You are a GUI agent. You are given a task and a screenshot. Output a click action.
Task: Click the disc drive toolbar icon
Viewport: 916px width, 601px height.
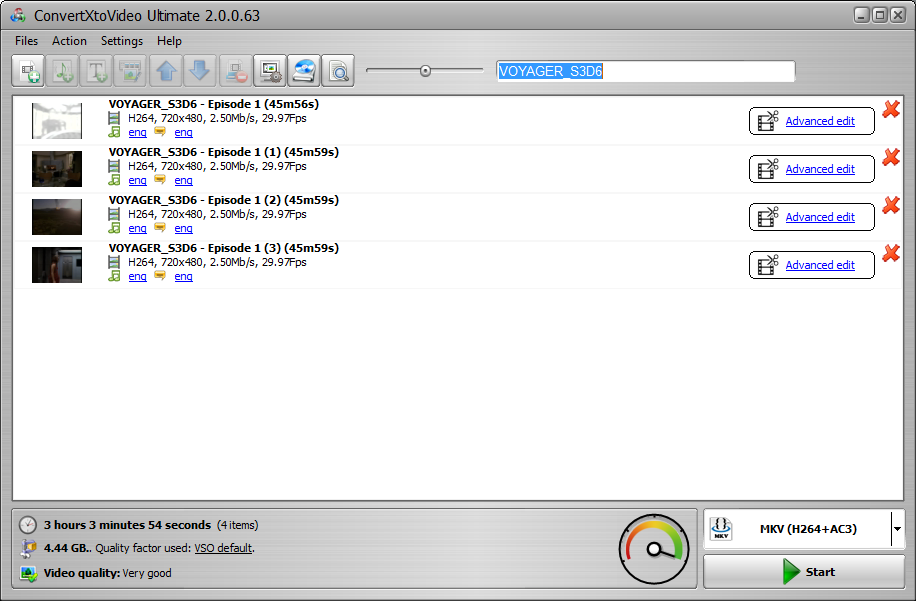304,71
